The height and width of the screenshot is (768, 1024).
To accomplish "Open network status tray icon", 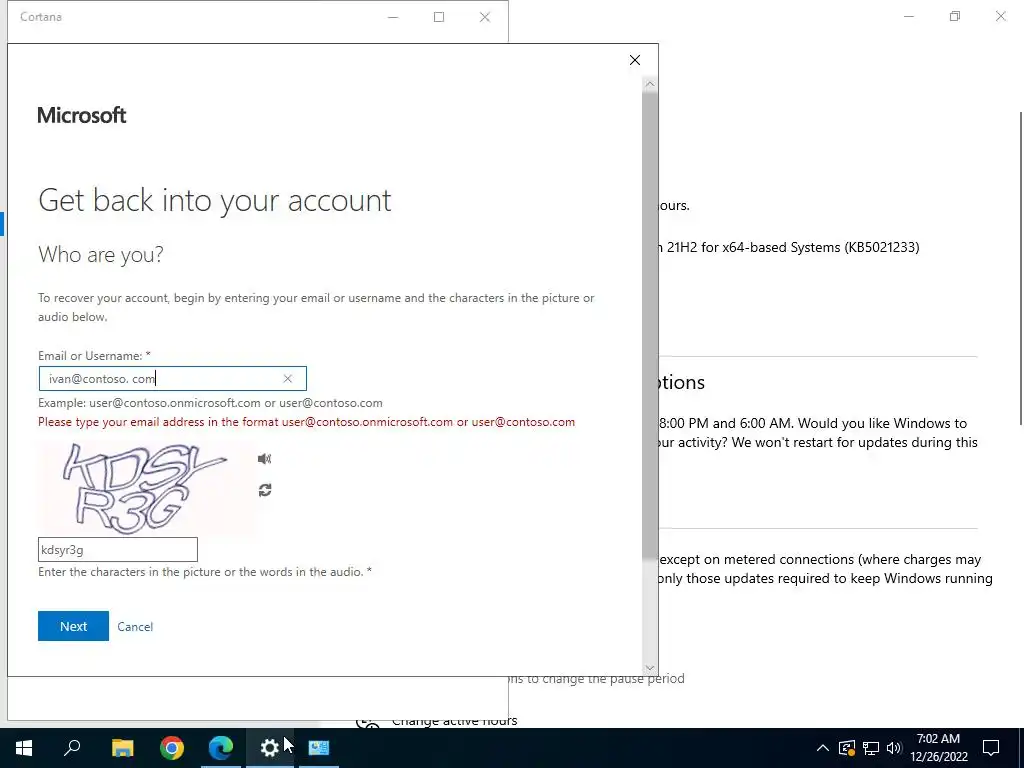I will (871, 748).
